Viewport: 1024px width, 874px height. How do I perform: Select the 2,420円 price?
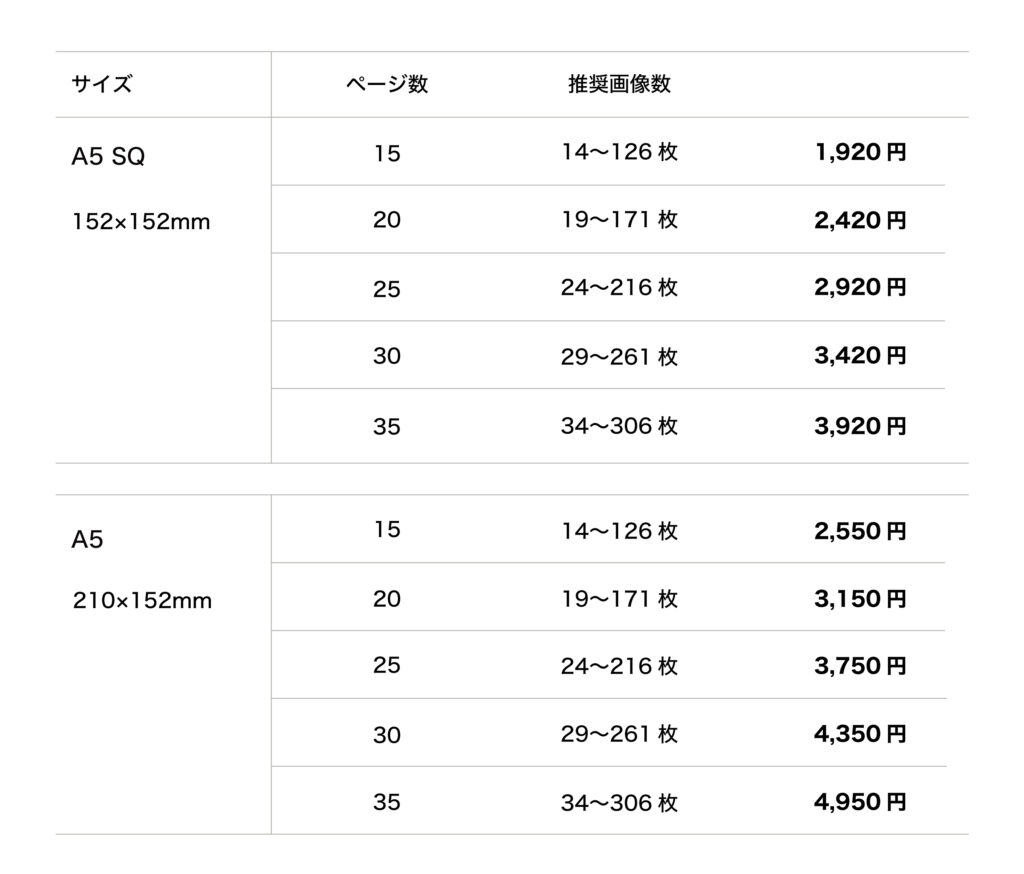pyautogui.click(x=860, y=220)
